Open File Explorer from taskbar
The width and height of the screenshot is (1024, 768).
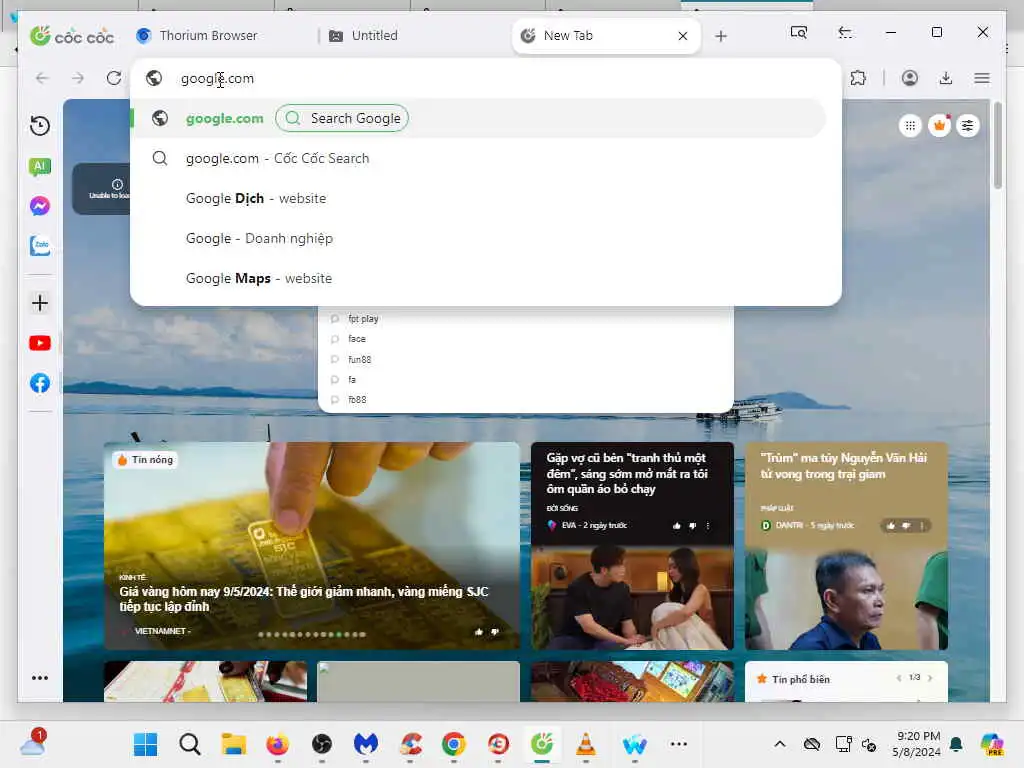pos(234,744)
